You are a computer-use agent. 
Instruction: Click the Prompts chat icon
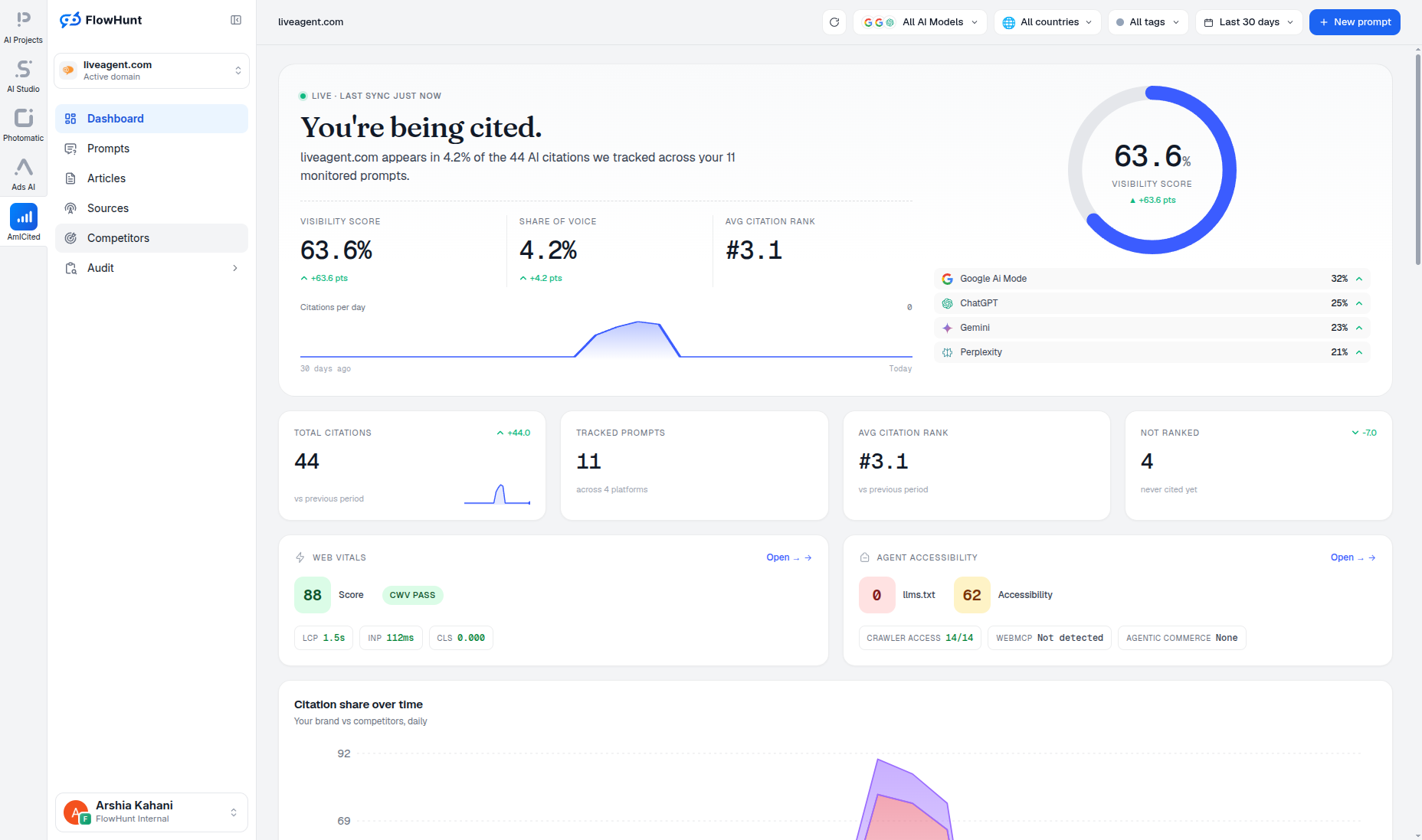point(70,149)
